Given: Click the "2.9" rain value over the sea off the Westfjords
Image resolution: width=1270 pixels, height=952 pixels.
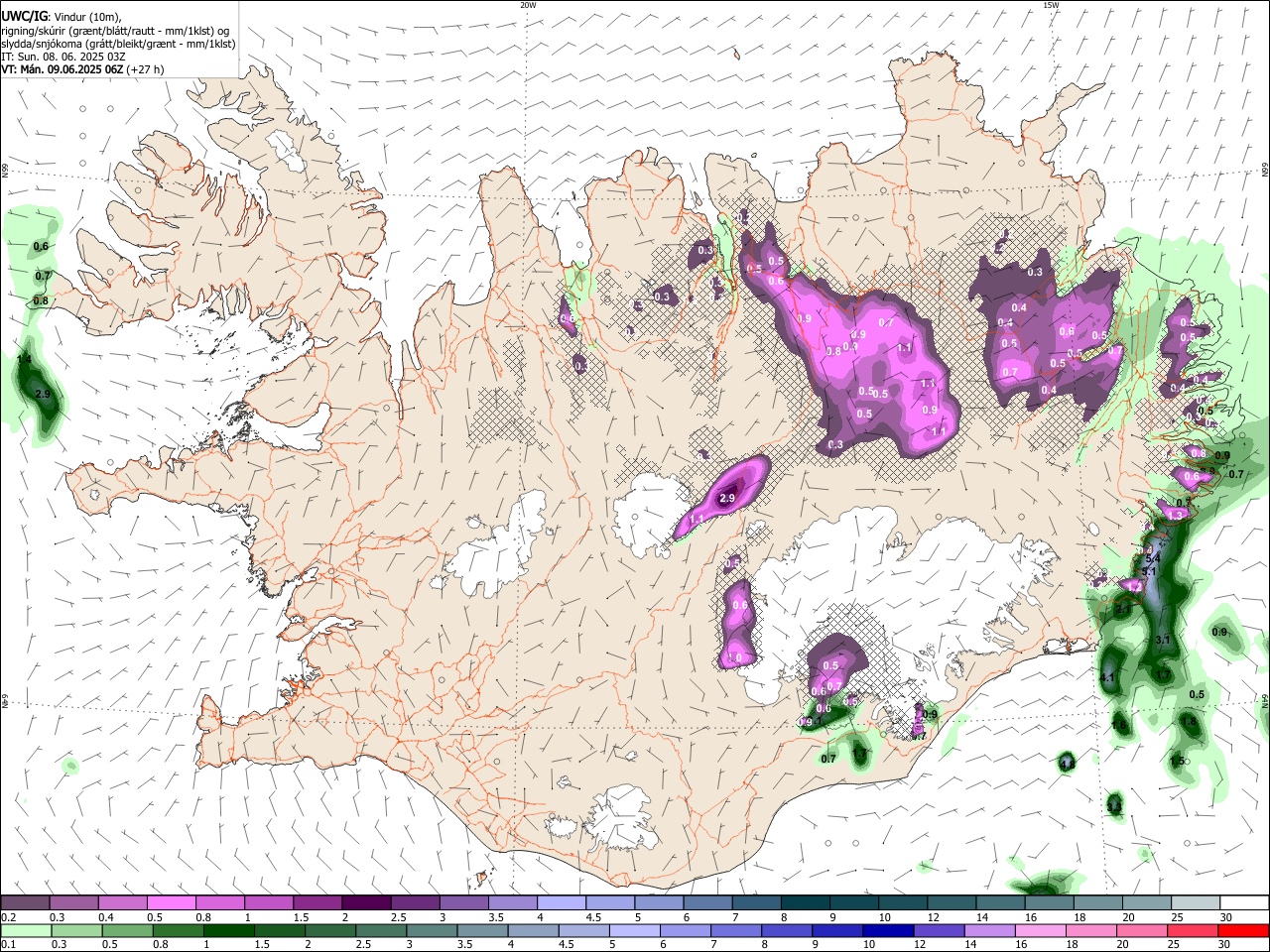Looking at the screenshot, I should (43, 395).
